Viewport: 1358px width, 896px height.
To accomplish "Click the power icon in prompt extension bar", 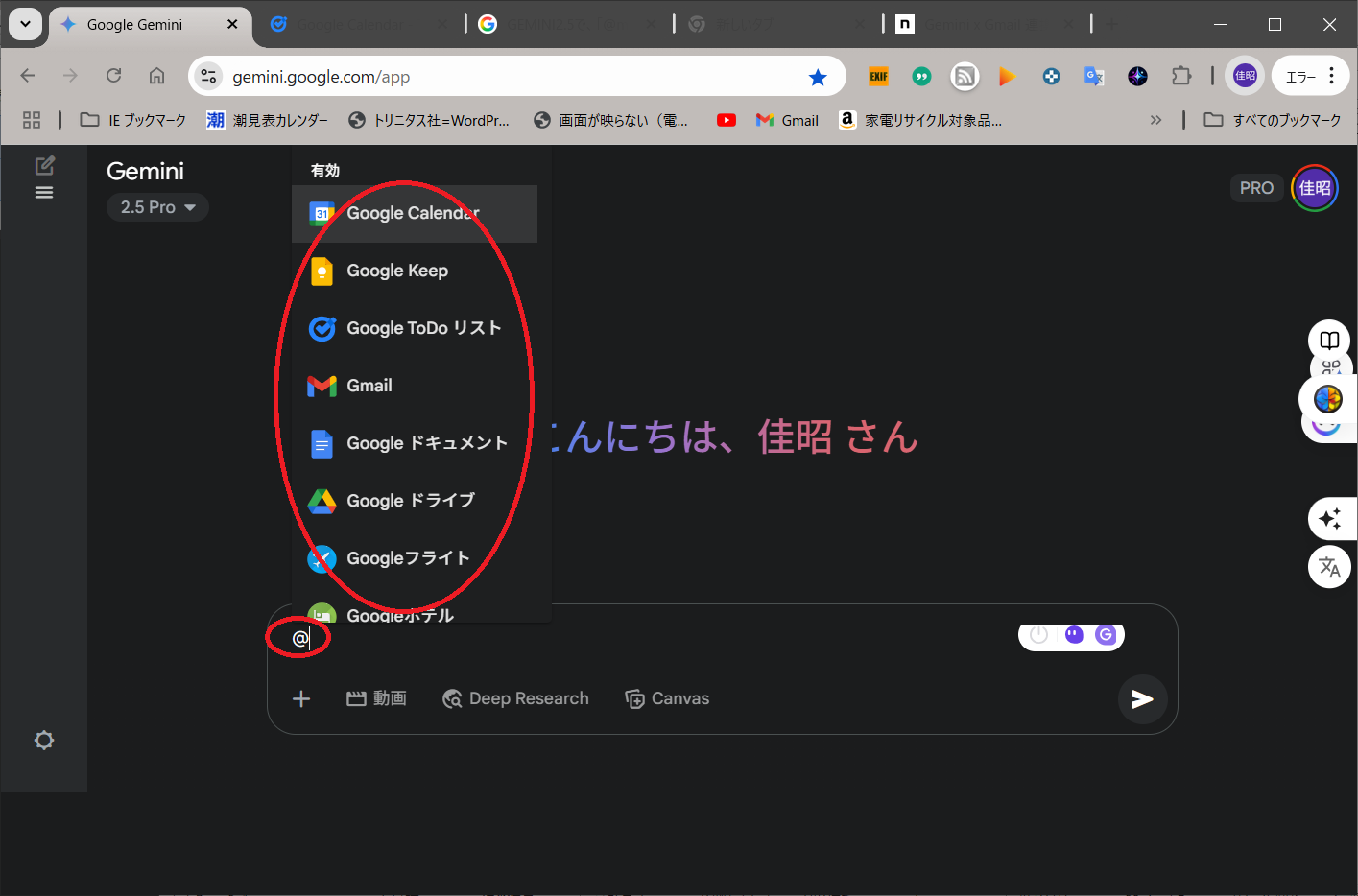I will [x=1038, y=635].
